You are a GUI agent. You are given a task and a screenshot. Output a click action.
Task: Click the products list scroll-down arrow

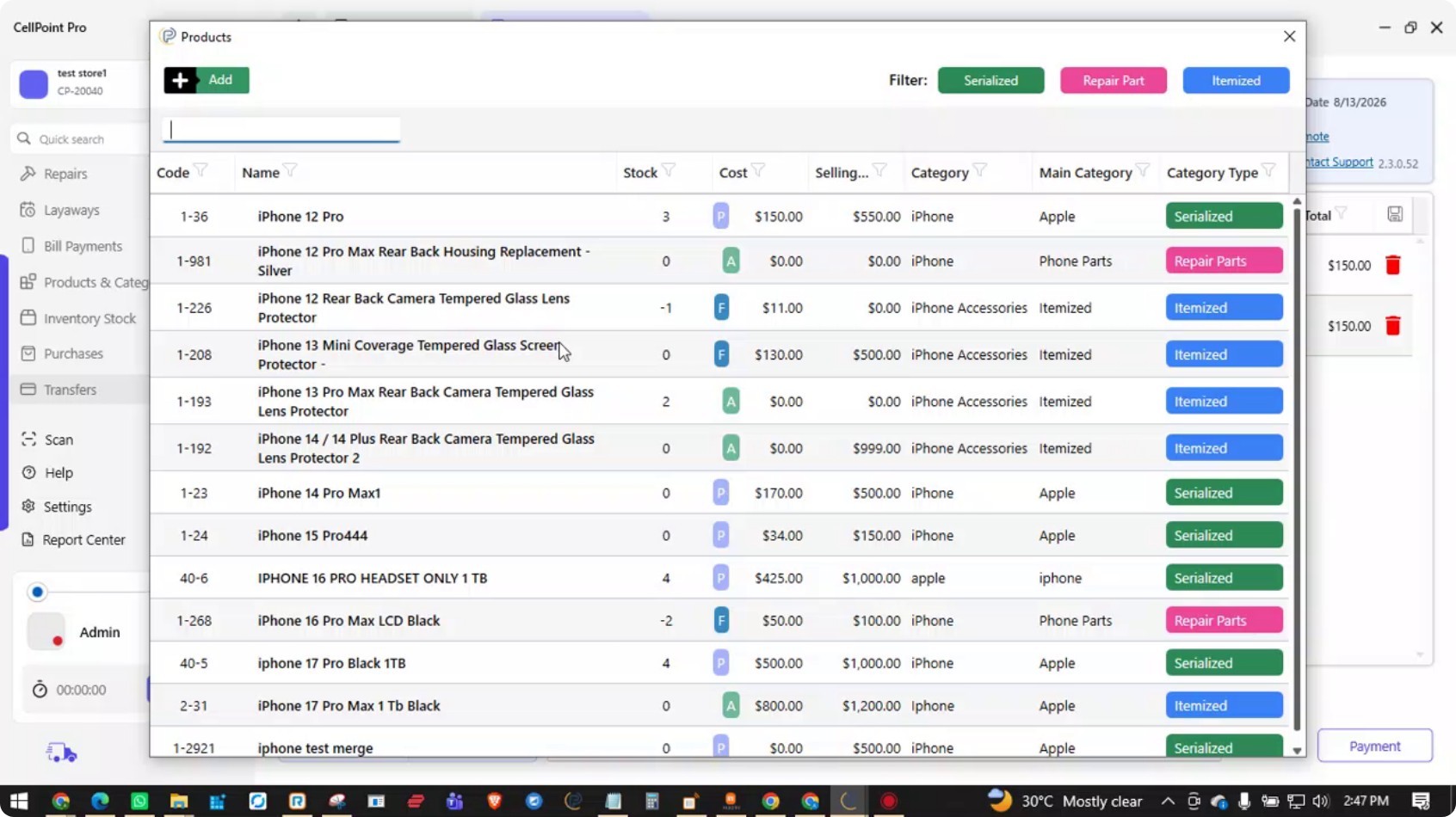(1297, 751)
